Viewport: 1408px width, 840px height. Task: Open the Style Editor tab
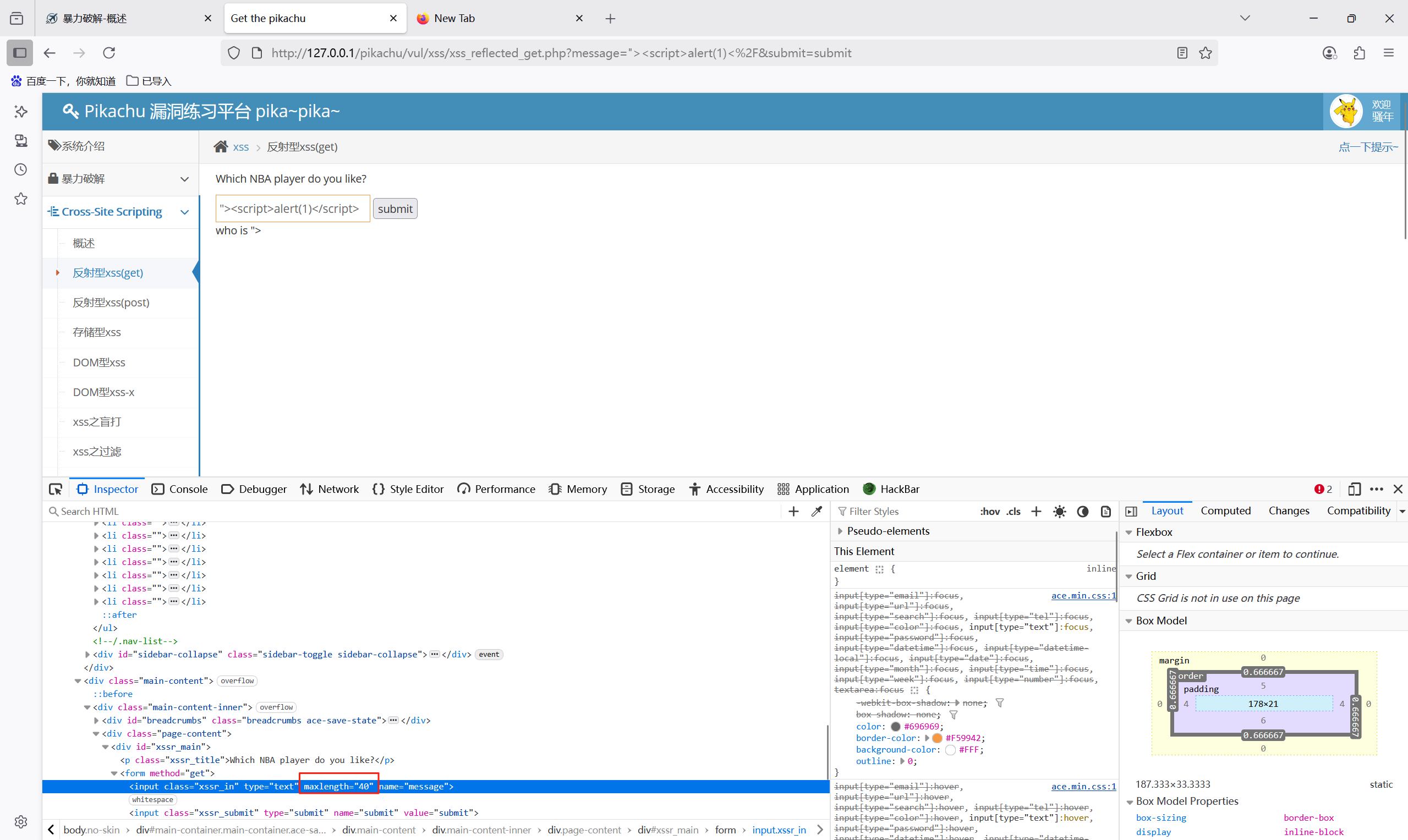coord(408,489)
